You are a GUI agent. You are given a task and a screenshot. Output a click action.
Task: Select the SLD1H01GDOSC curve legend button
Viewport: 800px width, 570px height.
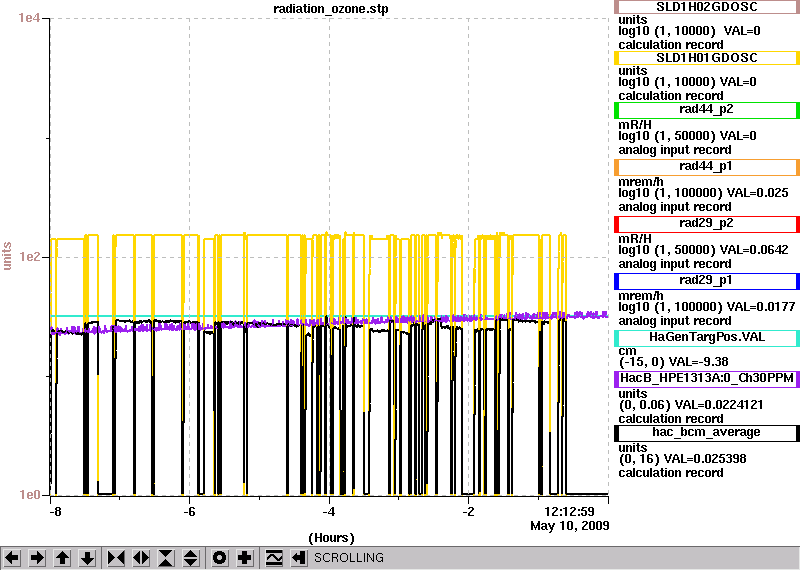click(707, 58)
